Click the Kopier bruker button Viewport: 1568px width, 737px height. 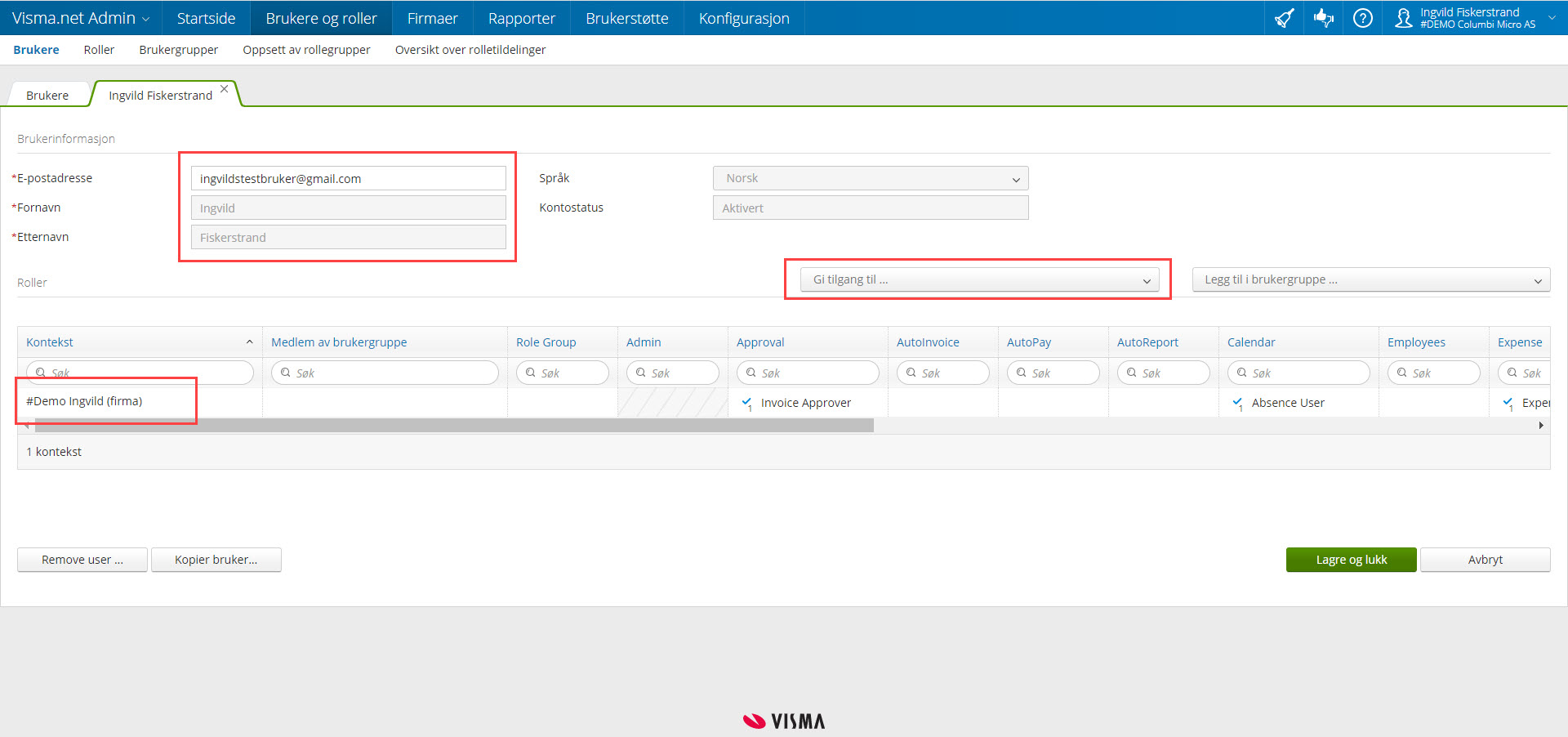click(x=216, y=560)
